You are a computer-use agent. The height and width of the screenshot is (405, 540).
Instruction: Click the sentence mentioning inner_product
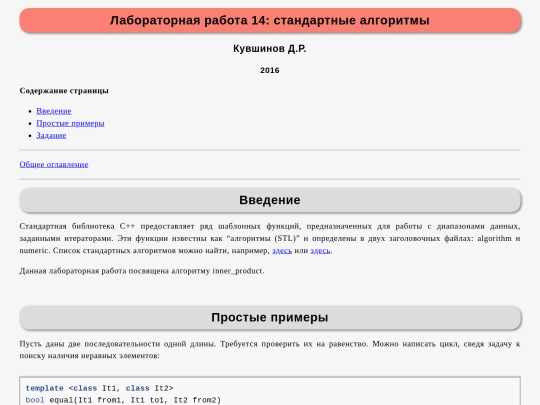142,271
